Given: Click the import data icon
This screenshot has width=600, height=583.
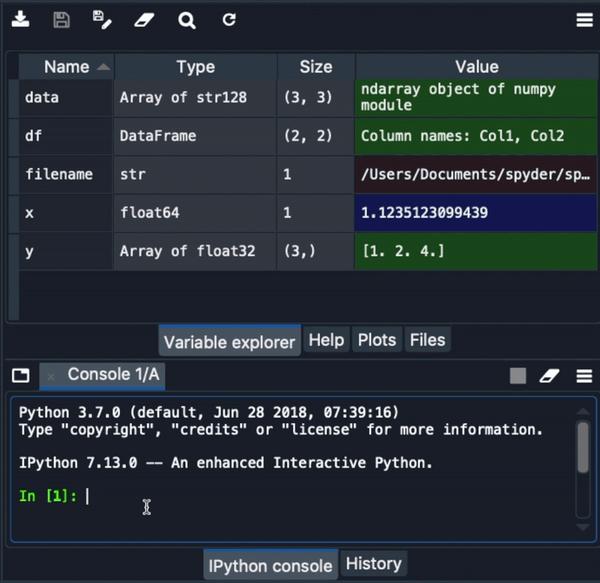Looking at the screenshot, I should pyautogui.click(x=20, y=19).
